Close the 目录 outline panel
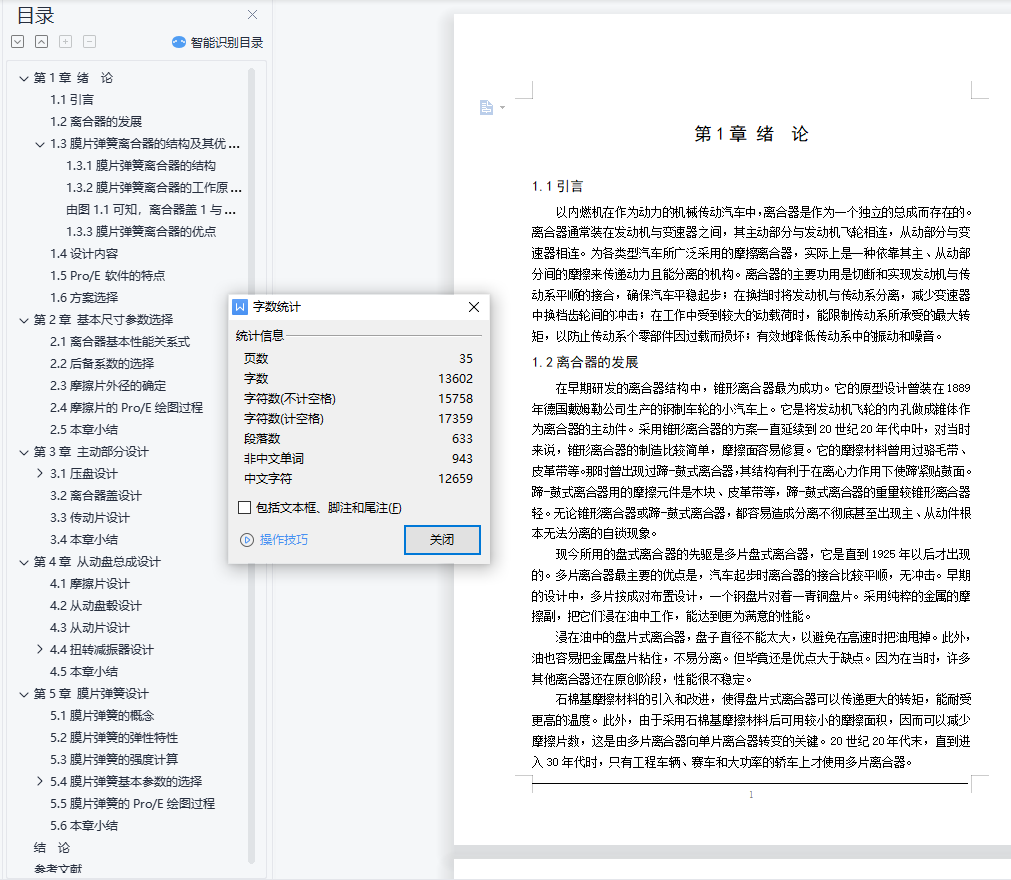1011x880 pixels. [252, 14]
